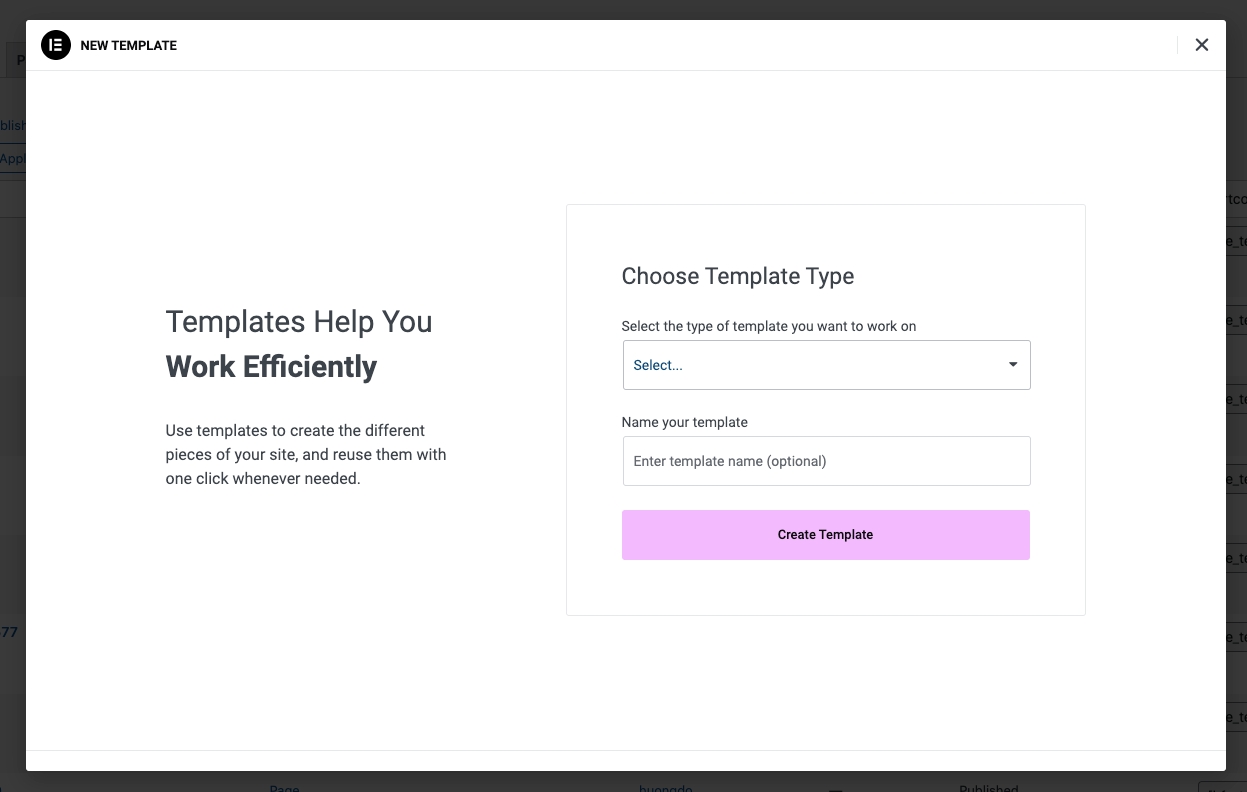Click the partially hidden Published filter link
Viewport: 1247px width, 792px height.
coord(12,126)
